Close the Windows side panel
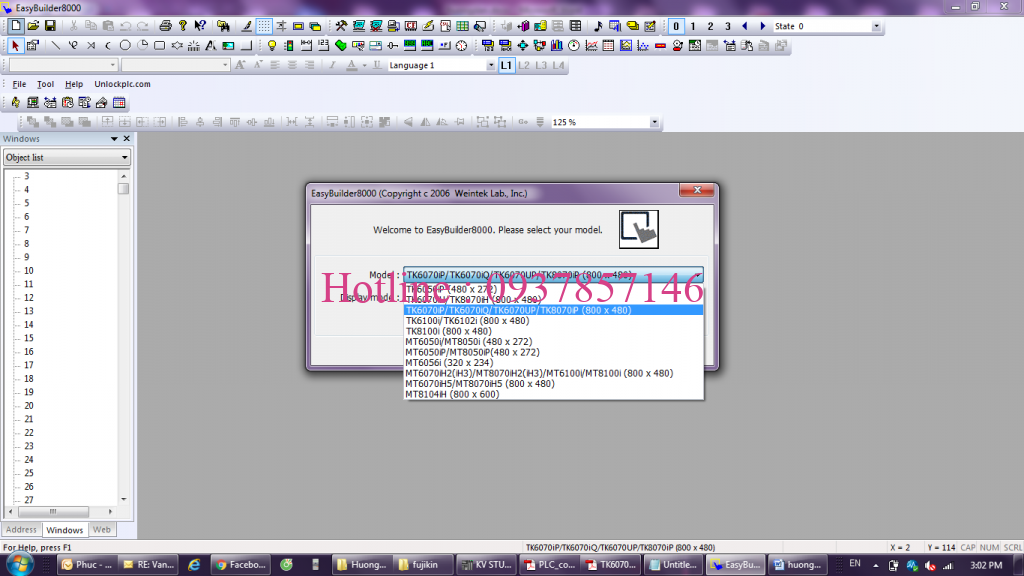Image resolution: width=1024 pixels, height=576 pixels. pyautogui.click(x=127, y=138)
